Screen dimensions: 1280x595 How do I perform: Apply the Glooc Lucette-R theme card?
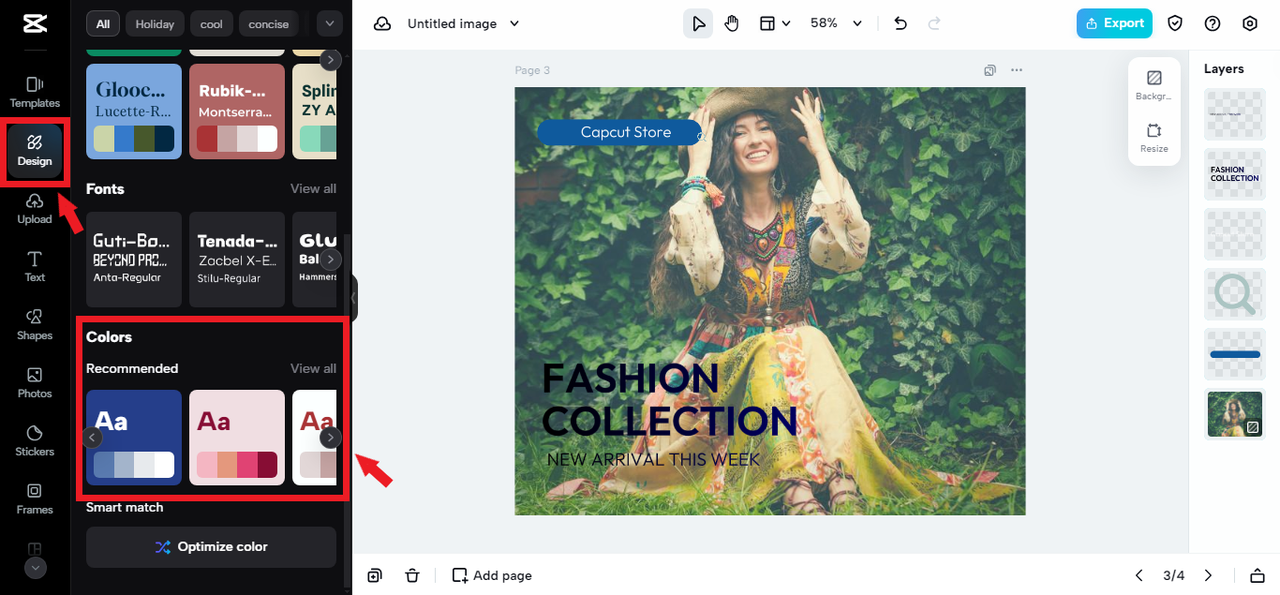[x=134, y=111]
